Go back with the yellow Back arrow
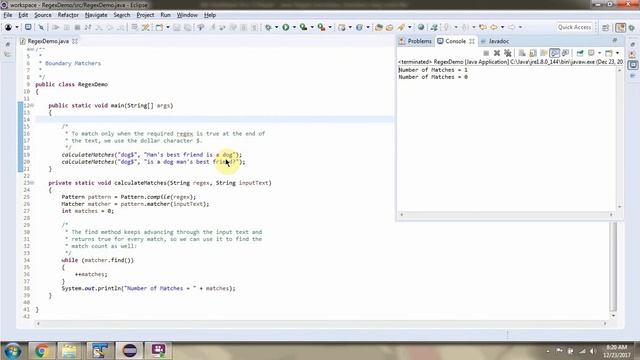 pyautogui.click(x=494, y=27)
